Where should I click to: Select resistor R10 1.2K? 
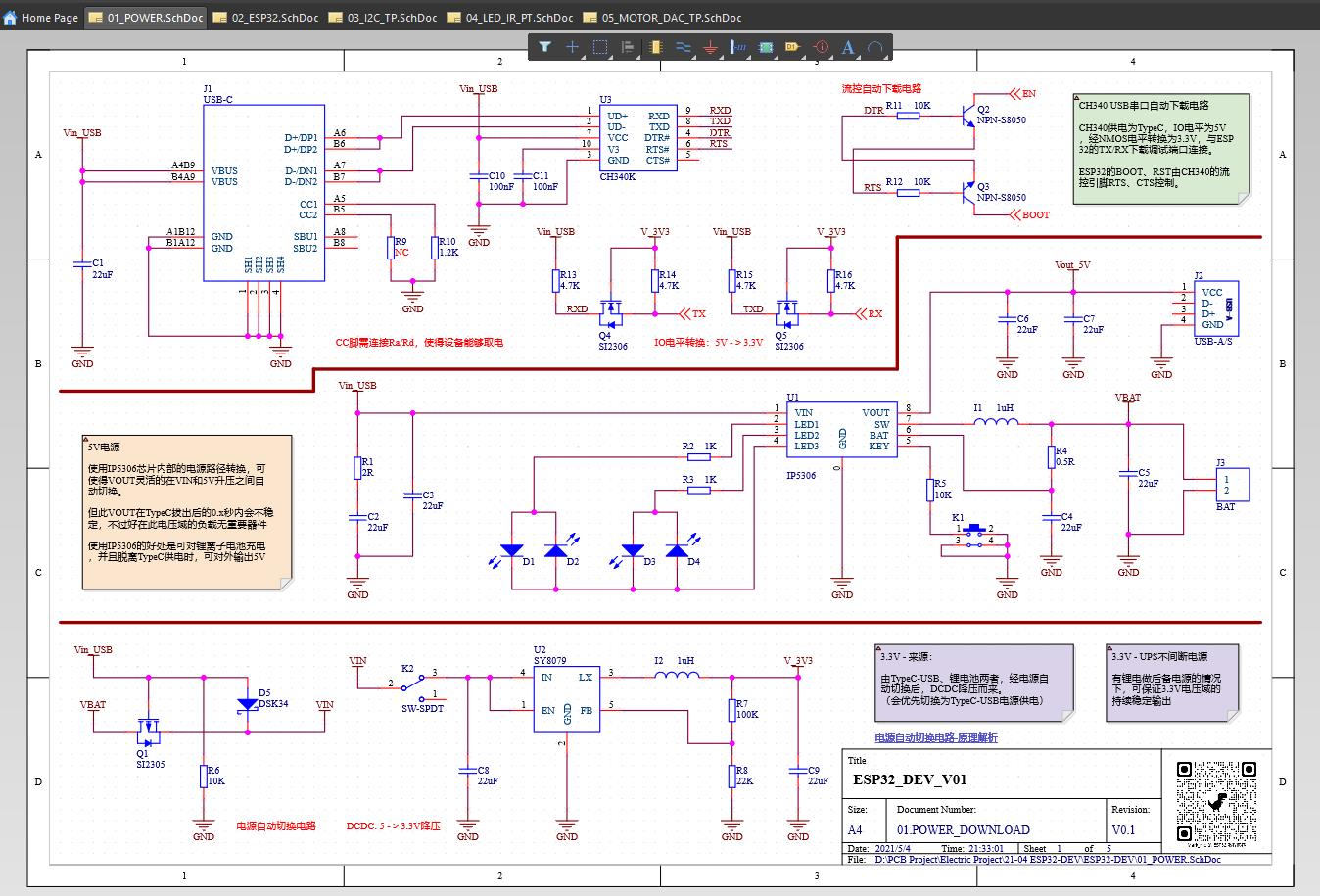pyautogui.click(x=434, y=247)
